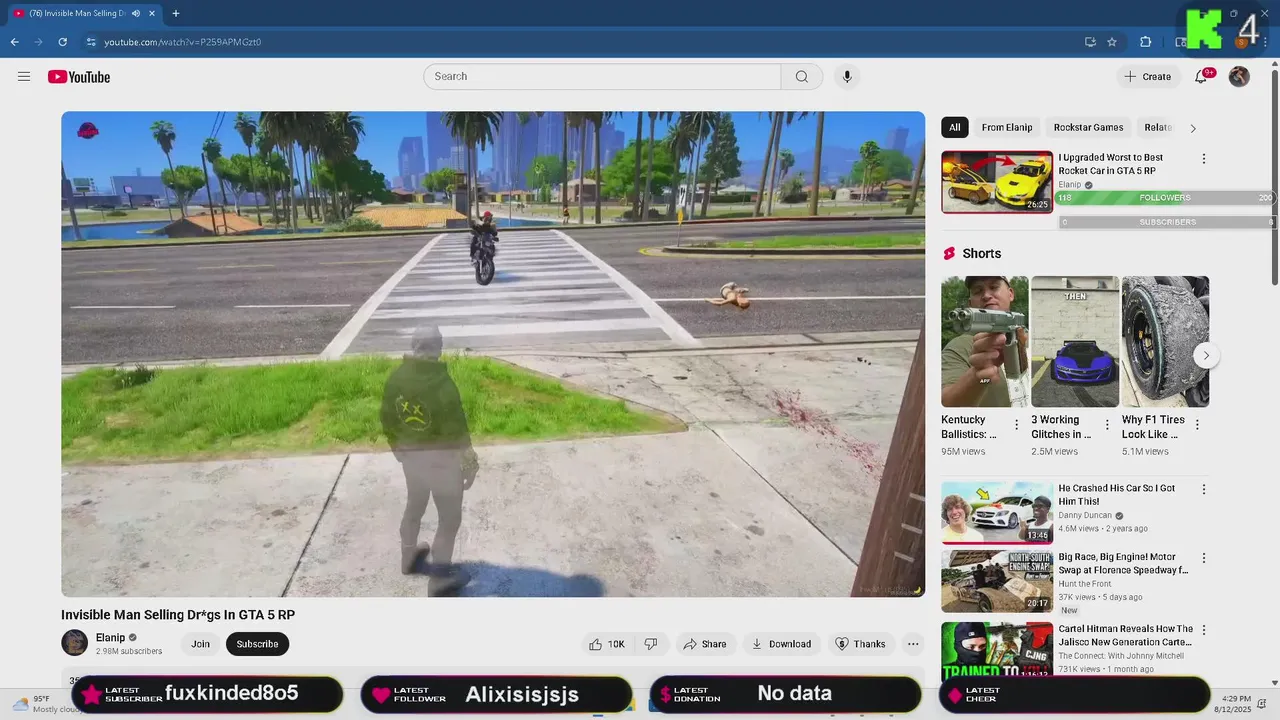This screenshot has width=1280, height=720.
Task: Focus the YouTube search box
Action: coord(602,77)
